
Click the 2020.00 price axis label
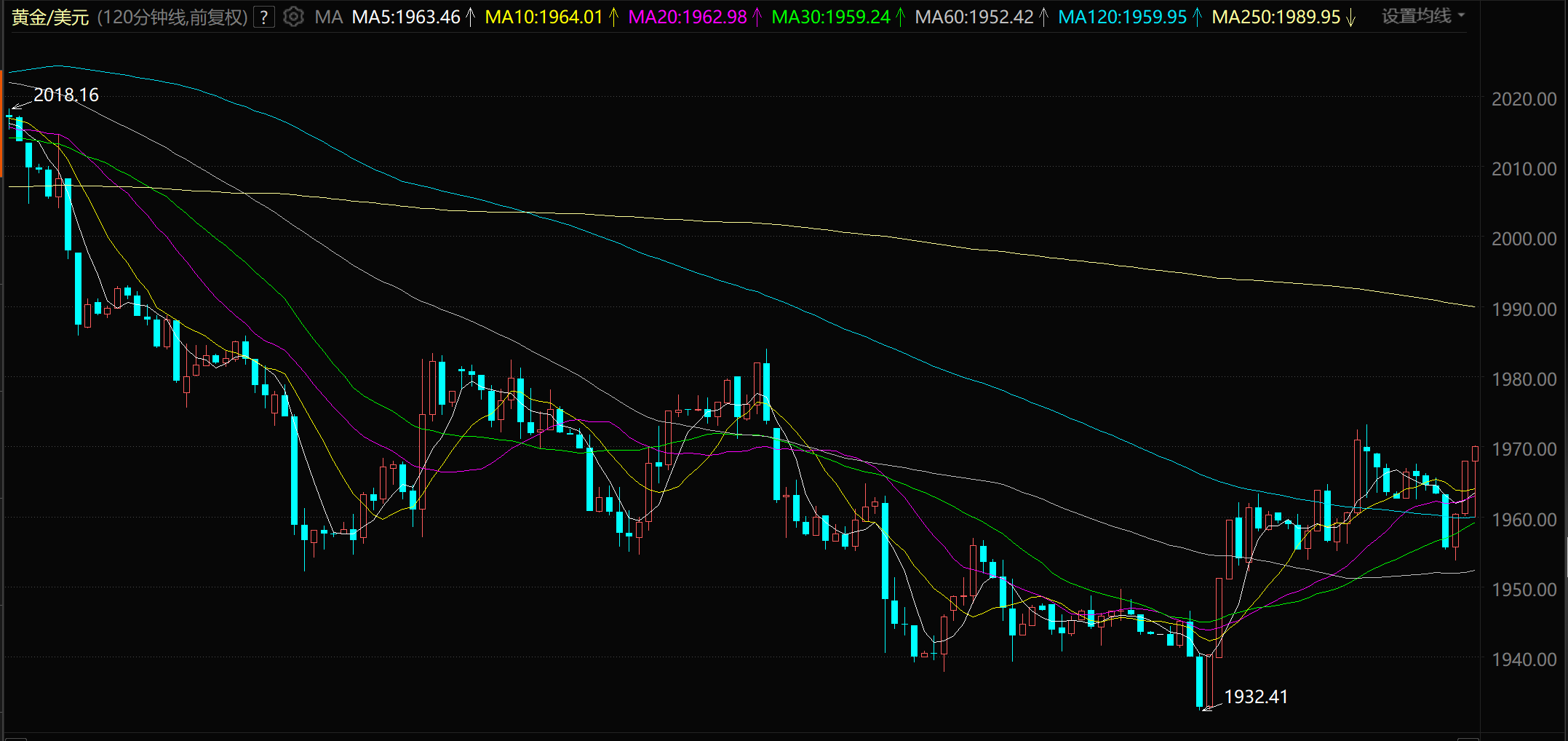point(1524,99)
